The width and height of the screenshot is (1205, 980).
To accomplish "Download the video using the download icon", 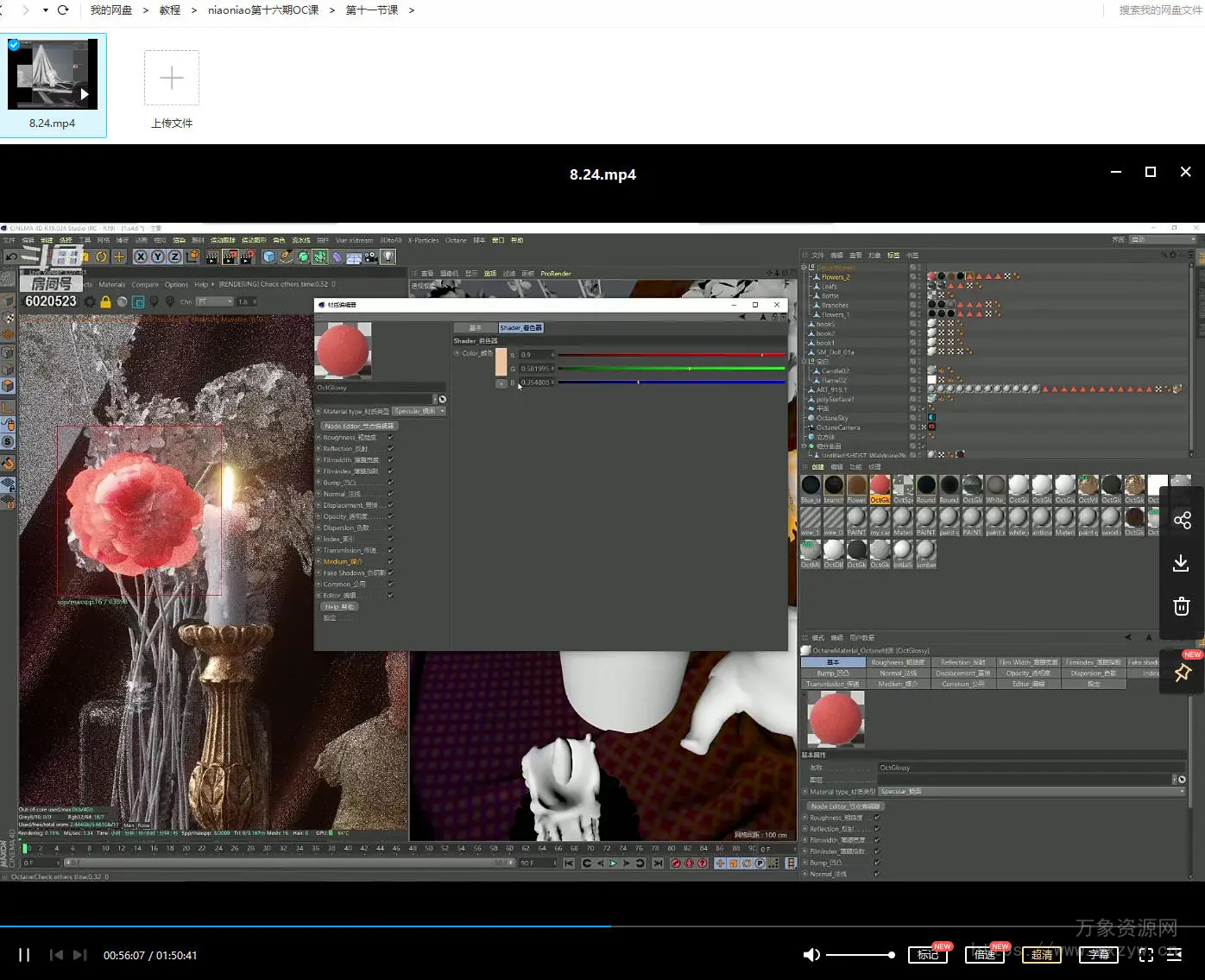I will coord(1182,564).
